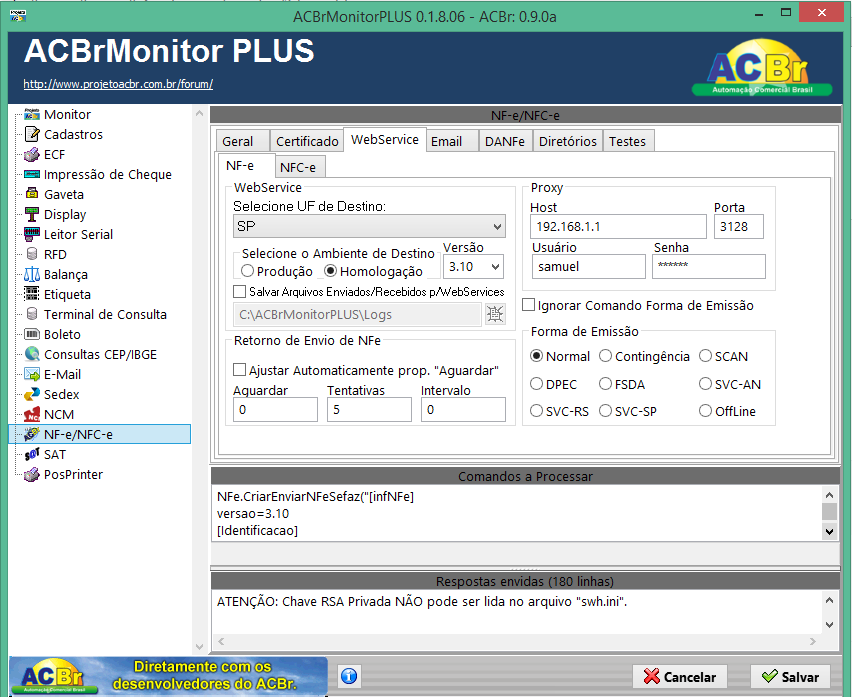Choose Contingência emission form

(x=605, y=356)
